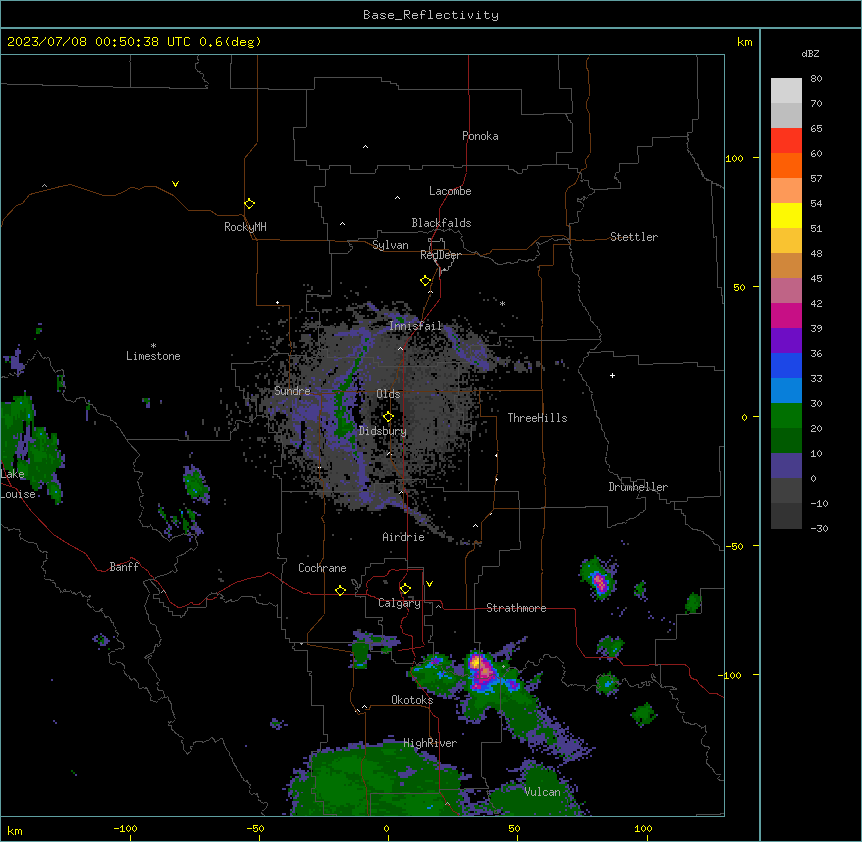
Task: Click the dBZ legend heading
Action: 810,54
